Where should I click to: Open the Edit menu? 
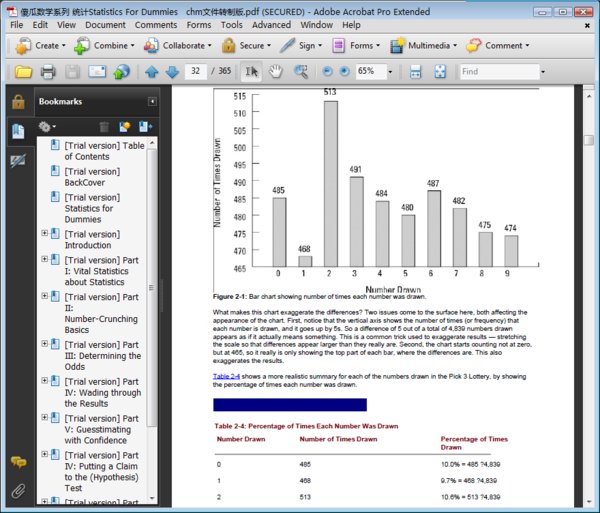point(40,25)
